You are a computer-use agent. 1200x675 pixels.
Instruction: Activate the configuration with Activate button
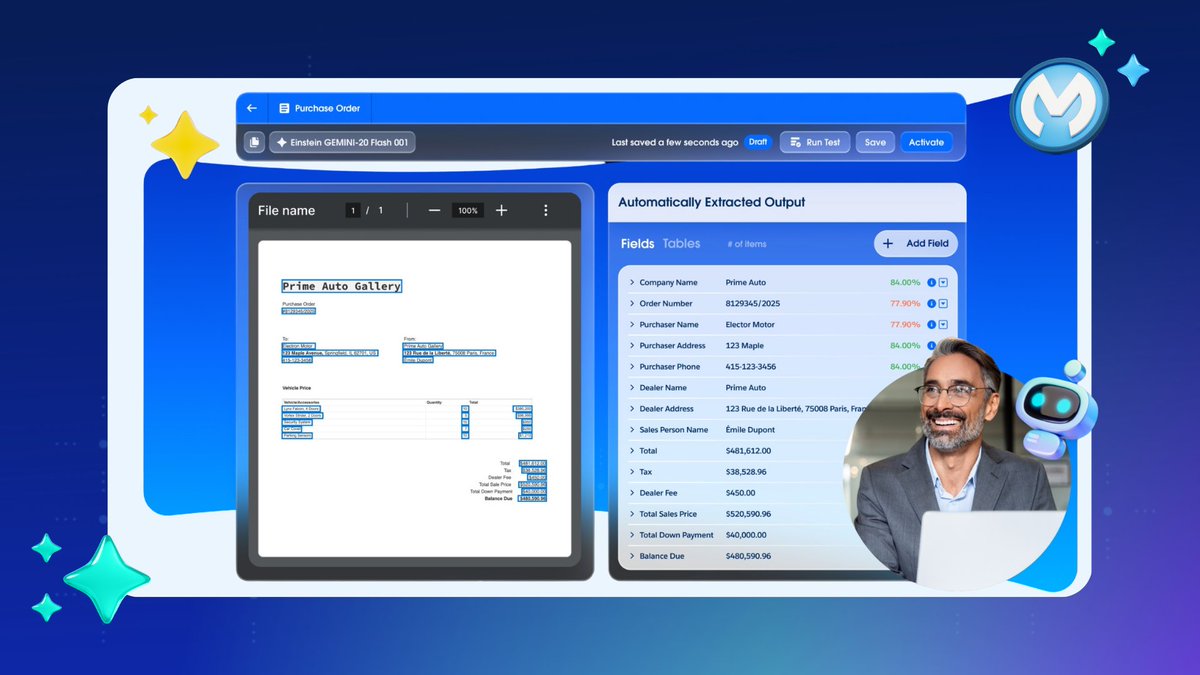point(926,142)
